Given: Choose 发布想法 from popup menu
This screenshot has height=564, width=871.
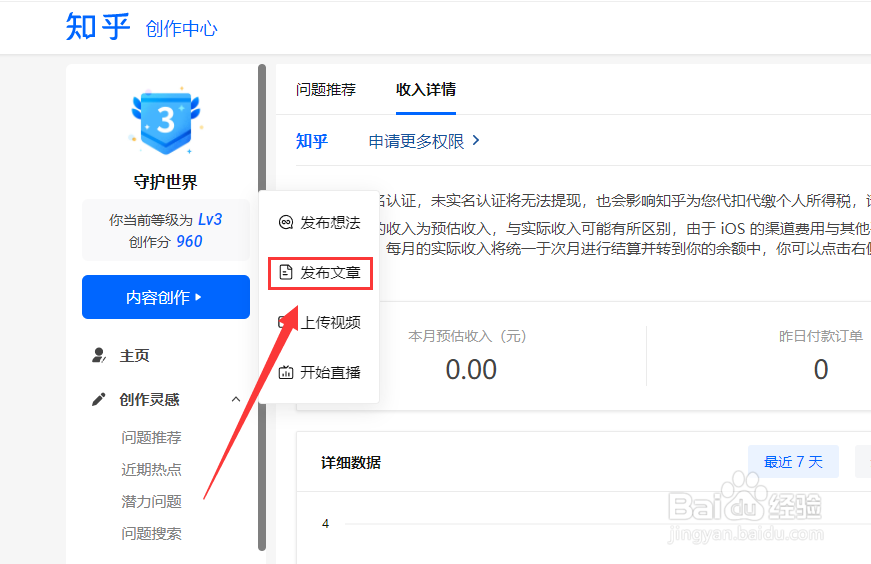Looking at the screenshot, I should tap(319, 223).
